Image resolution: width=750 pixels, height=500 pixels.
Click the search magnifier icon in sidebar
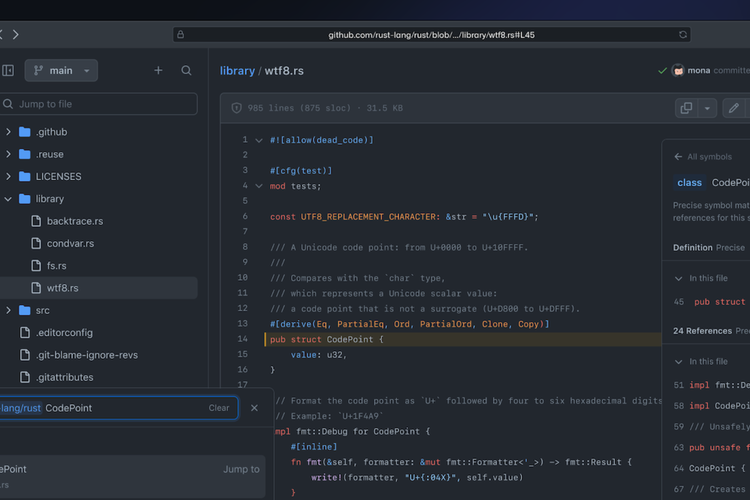click(186, 71)
